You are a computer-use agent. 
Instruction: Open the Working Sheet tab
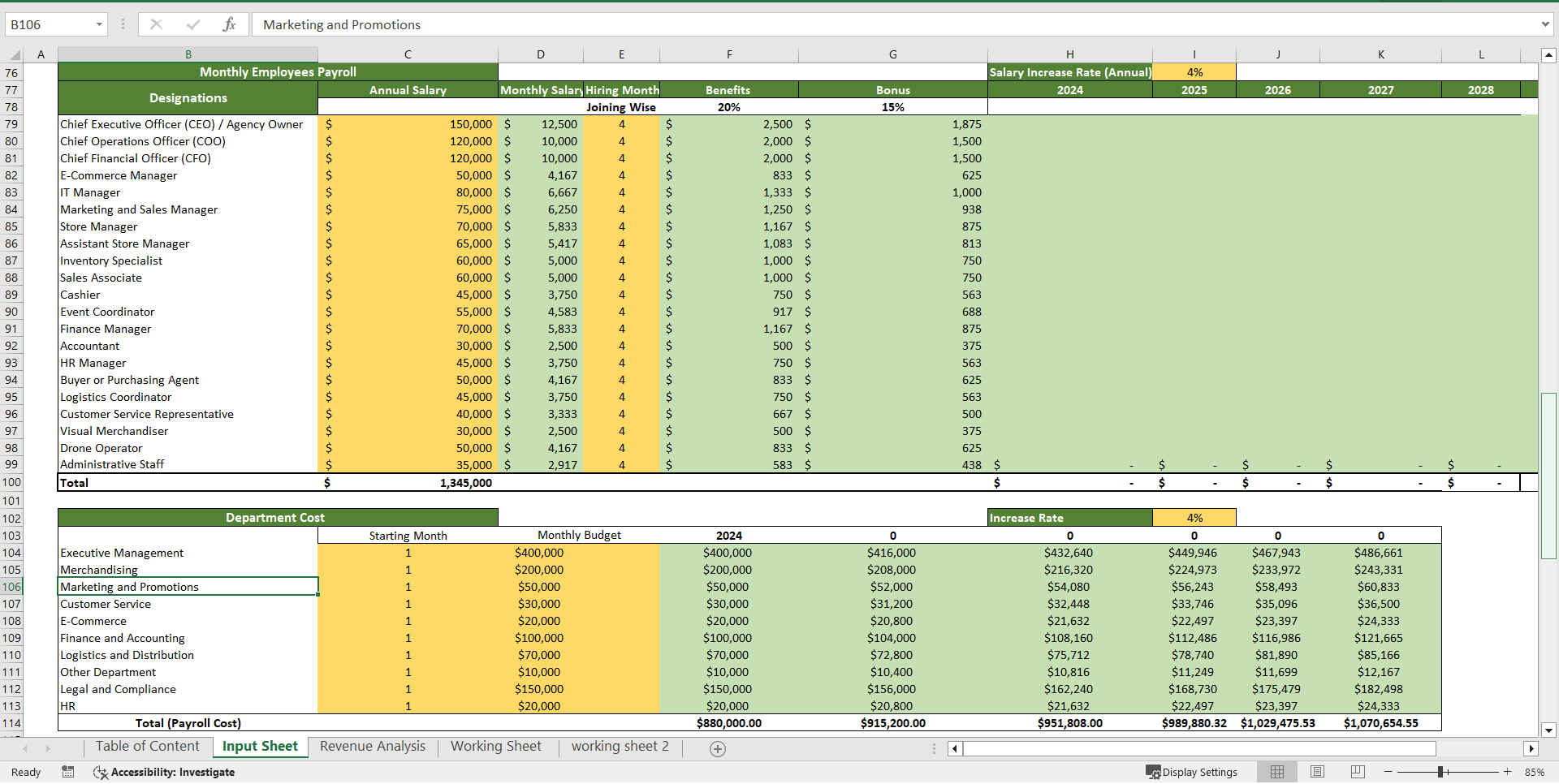coord(495,747)
